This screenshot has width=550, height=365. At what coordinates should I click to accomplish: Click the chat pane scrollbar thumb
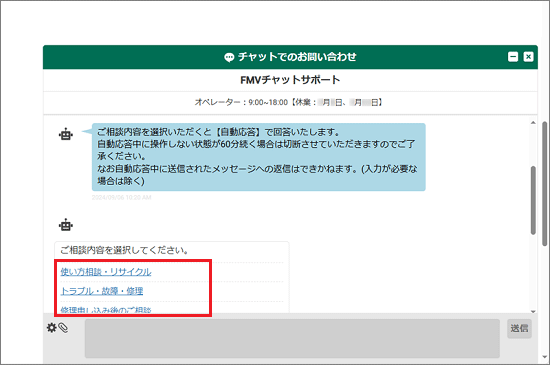(533, 200)
